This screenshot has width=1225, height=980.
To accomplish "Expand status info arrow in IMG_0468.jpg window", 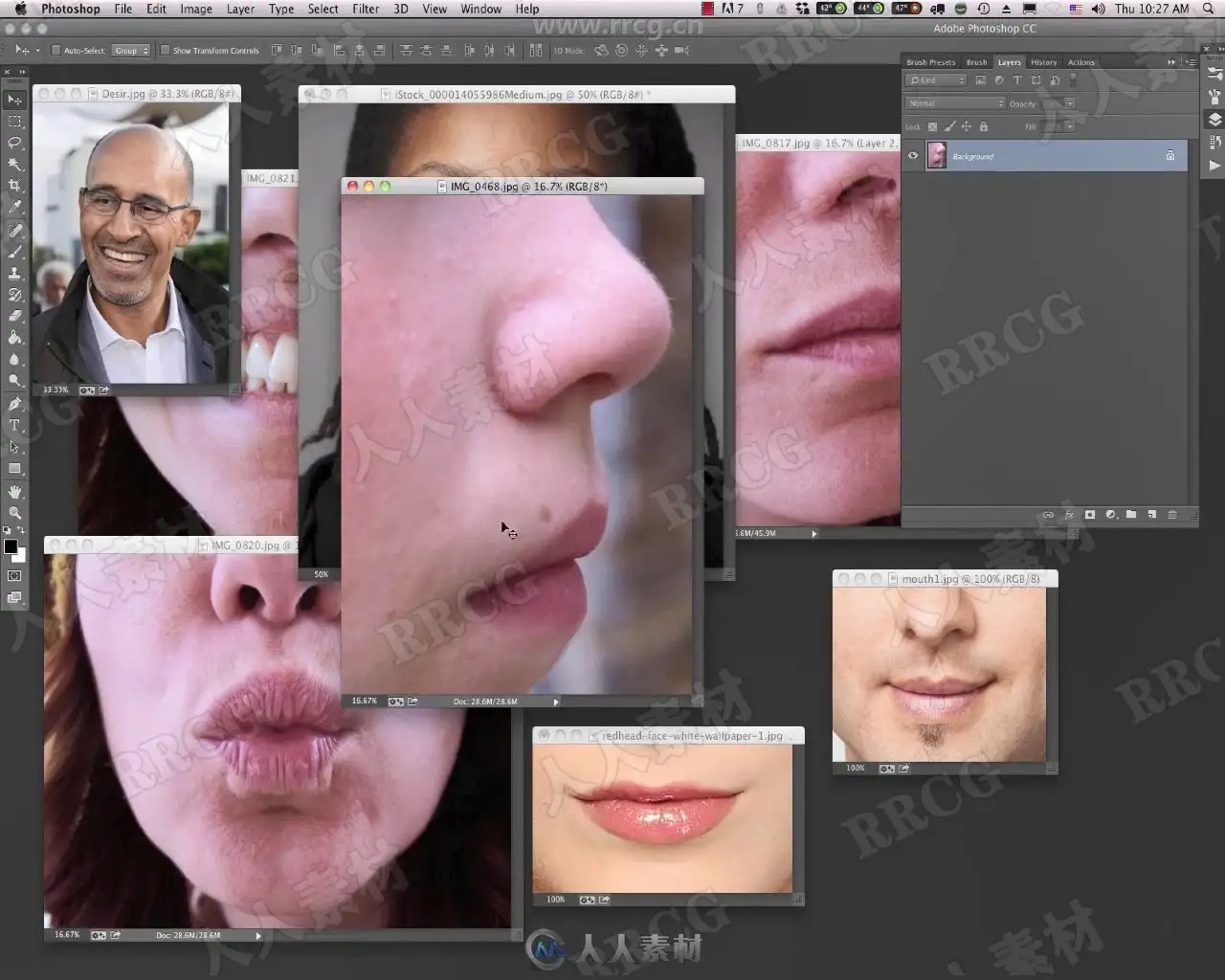I will [x=556, y=702].
